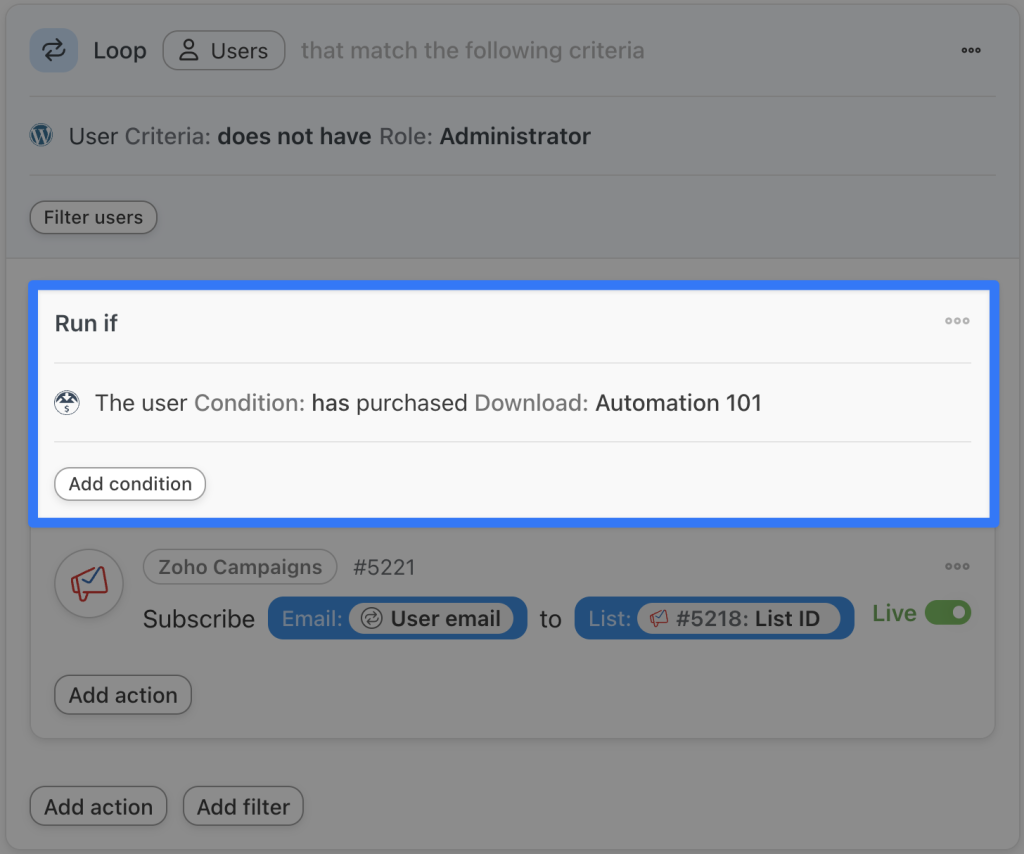Click the Filter users button
The height and width of the screenshot is (854, 1024).
click(93, 217)
